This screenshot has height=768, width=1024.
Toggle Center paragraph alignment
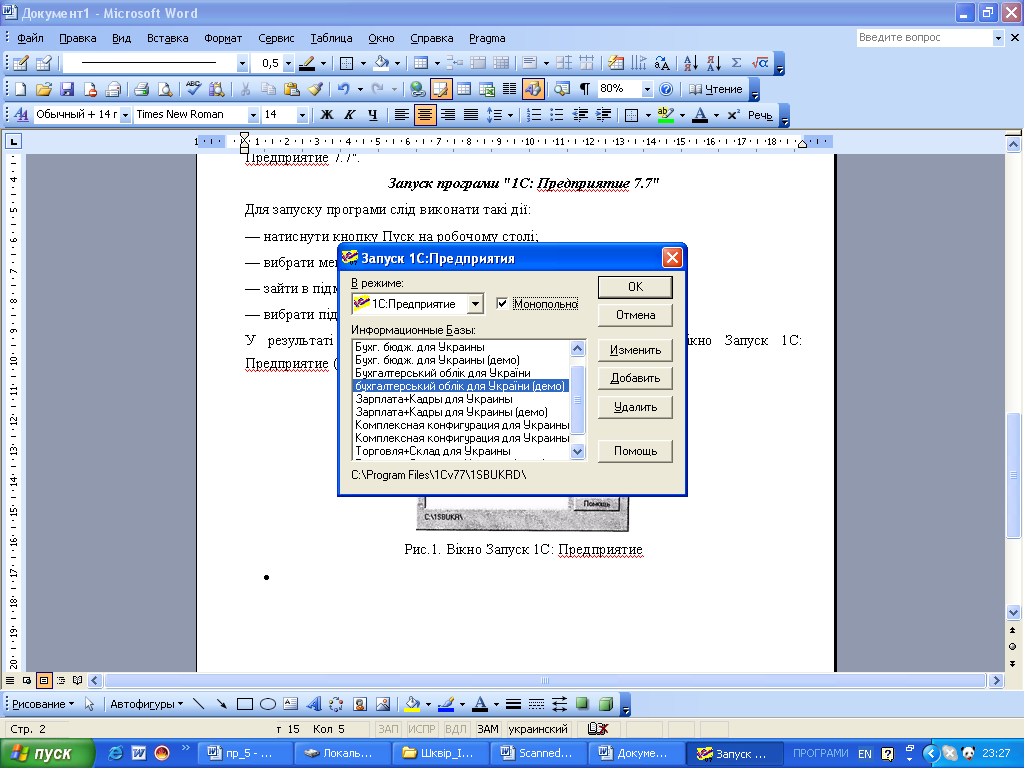pyautogui.click(x=424, y=115)
